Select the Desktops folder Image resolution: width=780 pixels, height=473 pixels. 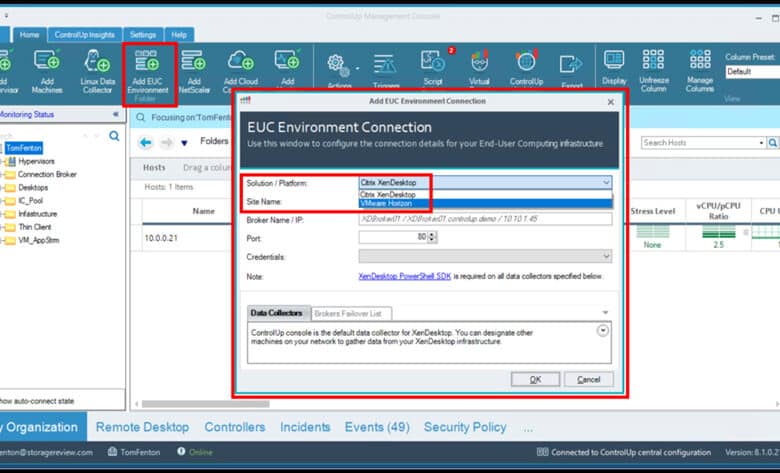(33, 188)
